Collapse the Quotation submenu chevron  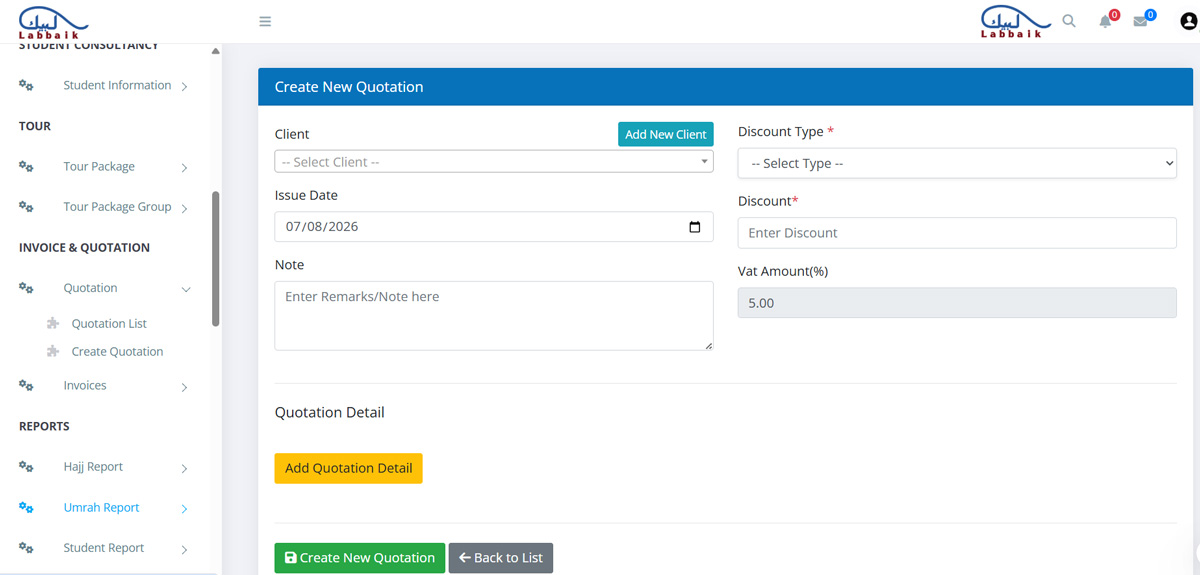pos(185,289)
